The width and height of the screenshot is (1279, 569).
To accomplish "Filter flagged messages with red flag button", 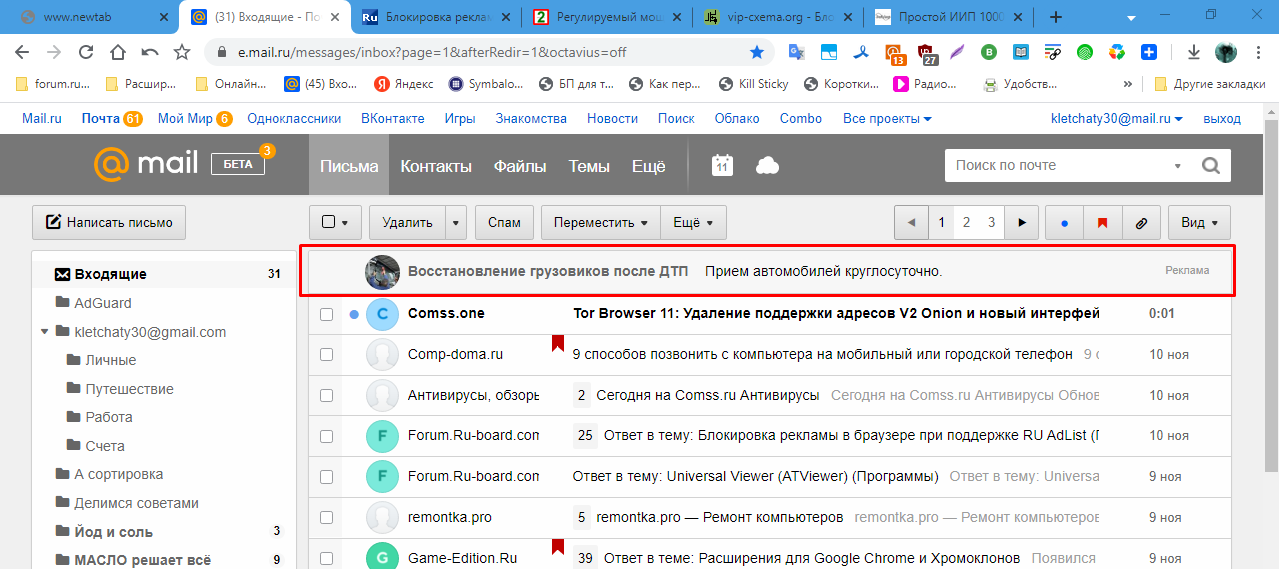I will [1103, 223].
